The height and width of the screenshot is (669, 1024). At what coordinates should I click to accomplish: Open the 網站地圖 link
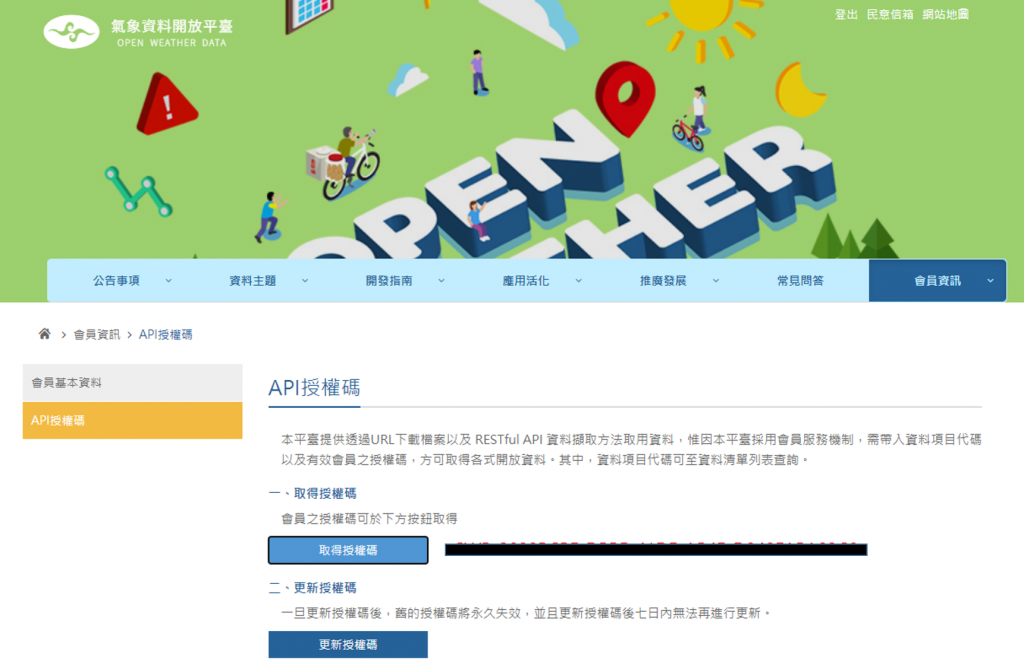[946, 14]
